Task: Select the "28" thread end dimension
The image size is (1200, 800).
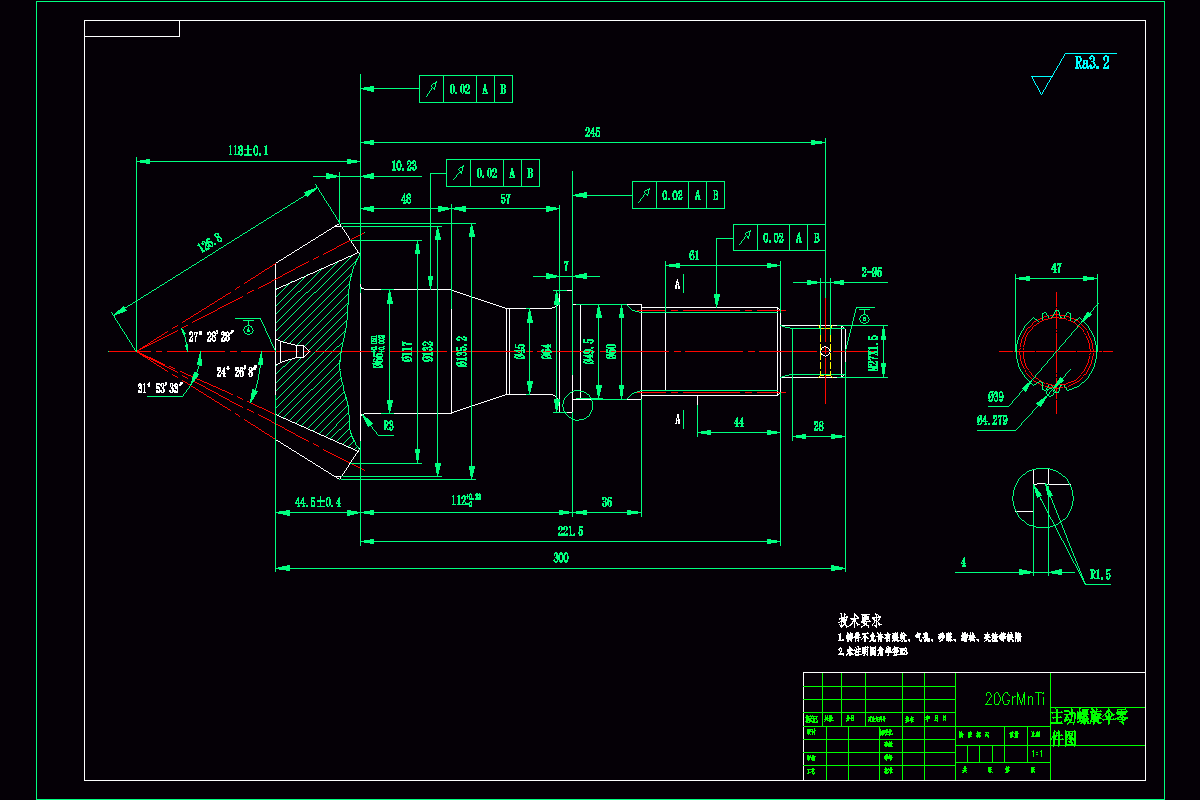Action: (x=817, y=427)
